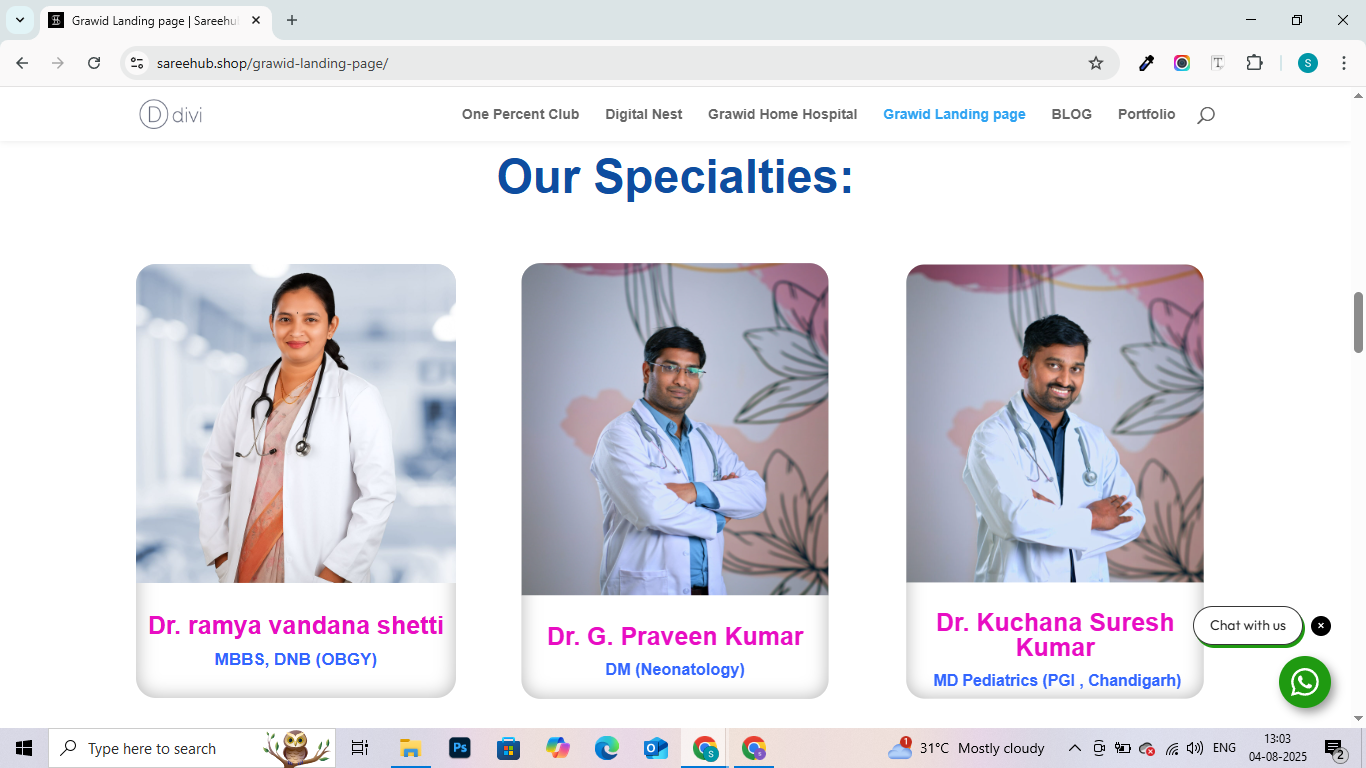
Task: Open the site search magnifier icon
Action: tap(1206, 115)
